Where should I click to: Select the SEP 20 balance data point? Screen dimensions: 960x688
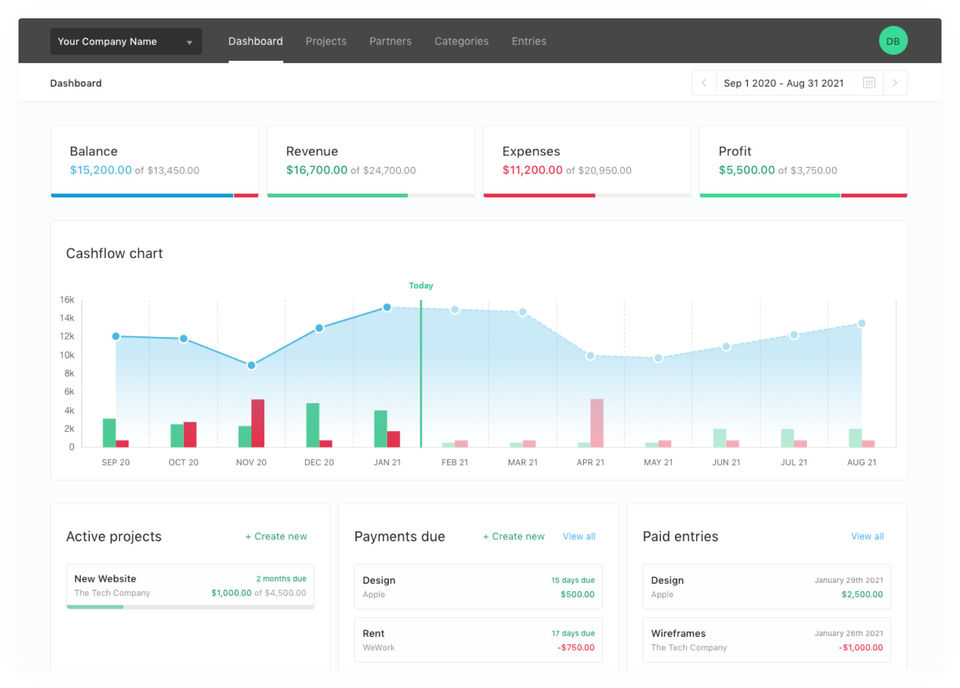[116, 336]
